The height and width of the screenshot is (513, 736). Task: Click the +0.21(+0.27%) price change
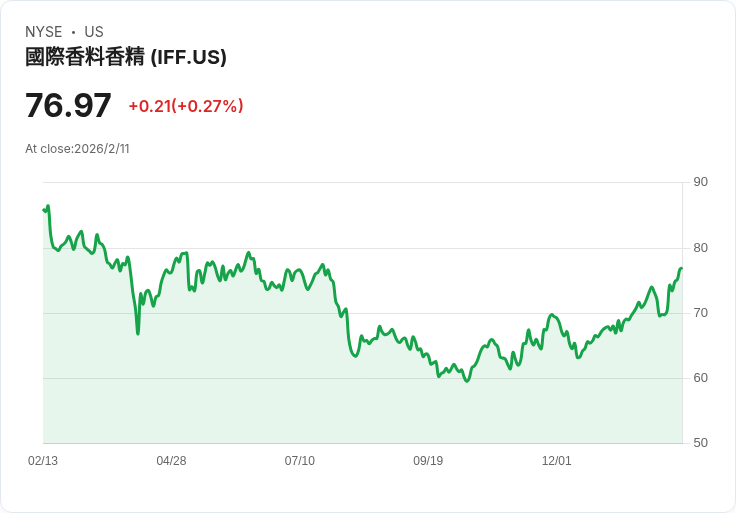186,106
